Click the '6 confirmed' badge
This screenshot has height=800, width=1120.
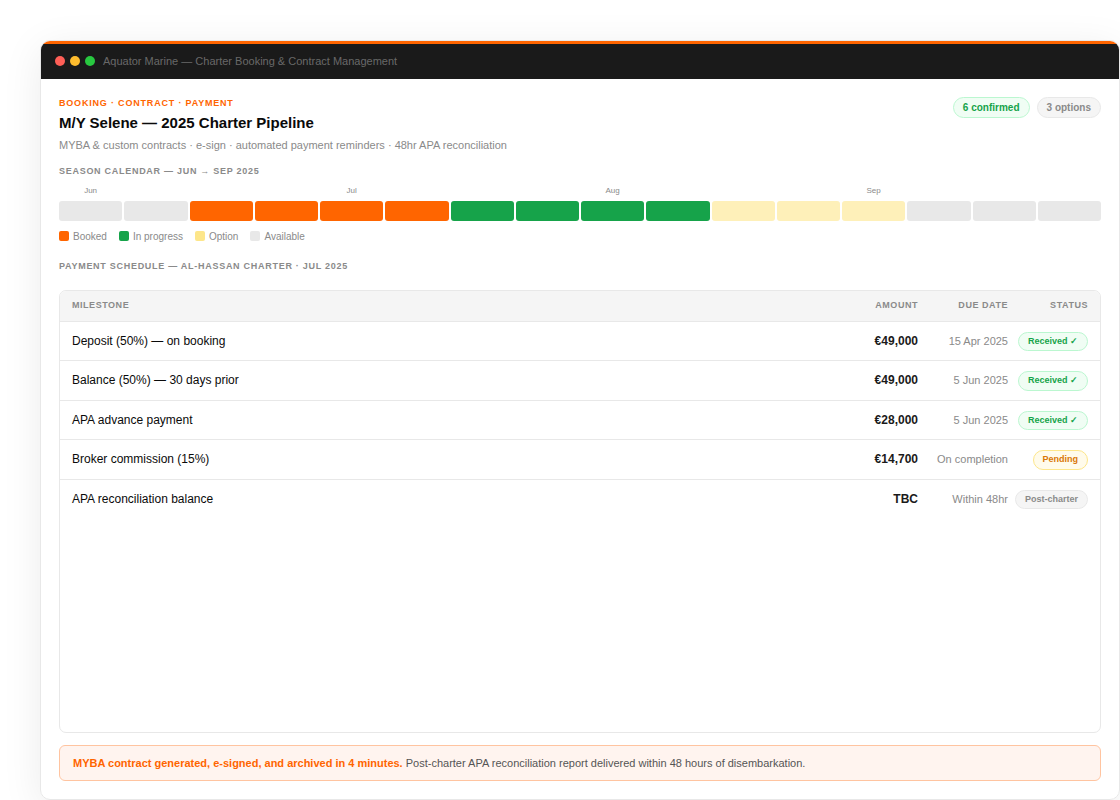[x=991, y=107]
